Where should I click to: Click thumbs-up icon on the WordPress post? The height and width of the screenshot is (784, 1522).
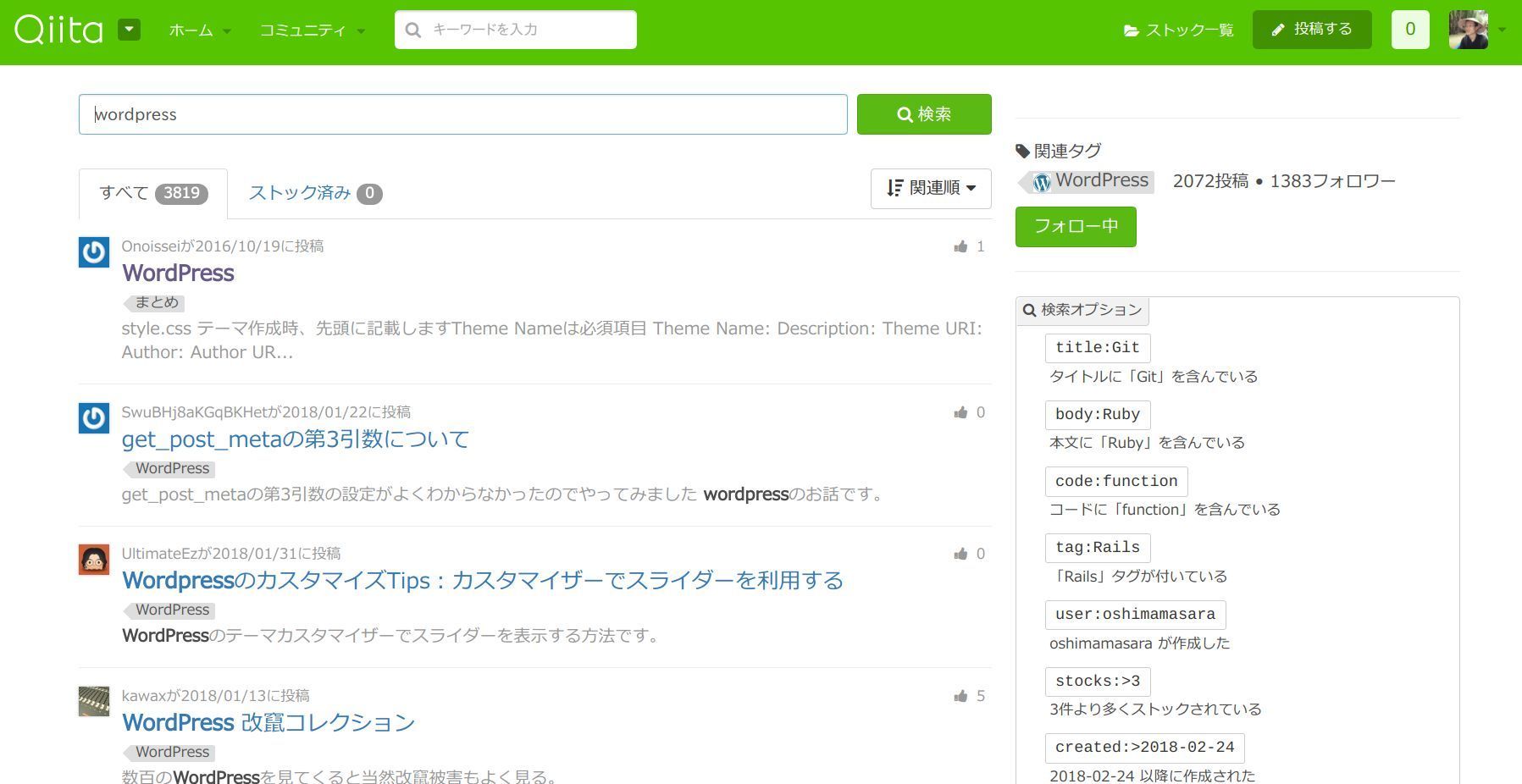click(960, 246)
